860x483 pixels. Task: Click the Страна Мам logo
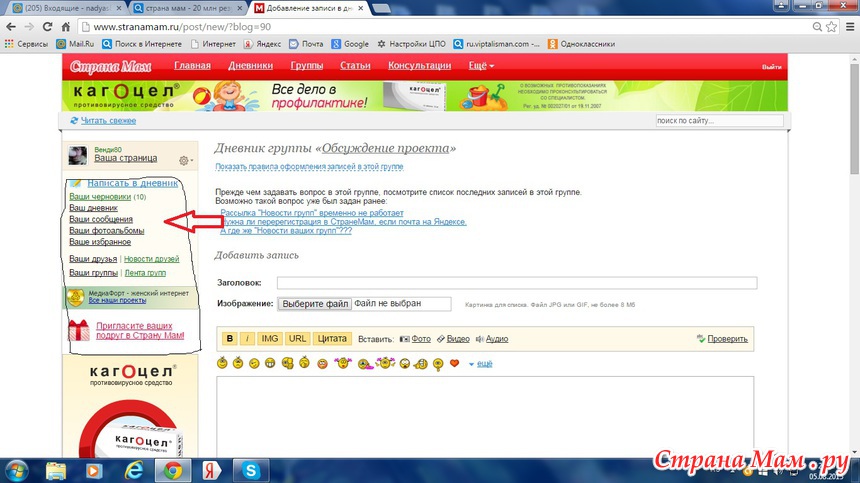111,66
